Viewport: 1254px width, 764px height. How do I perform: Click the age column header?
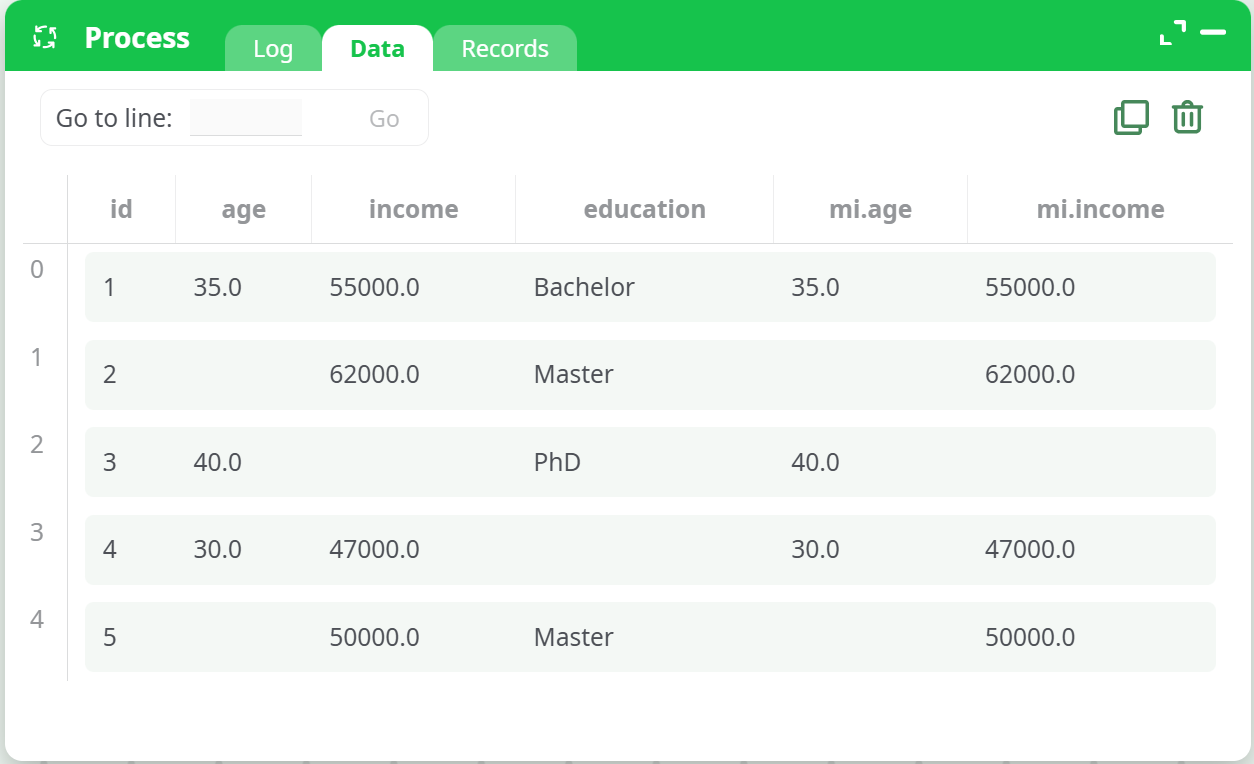(243, 209)
